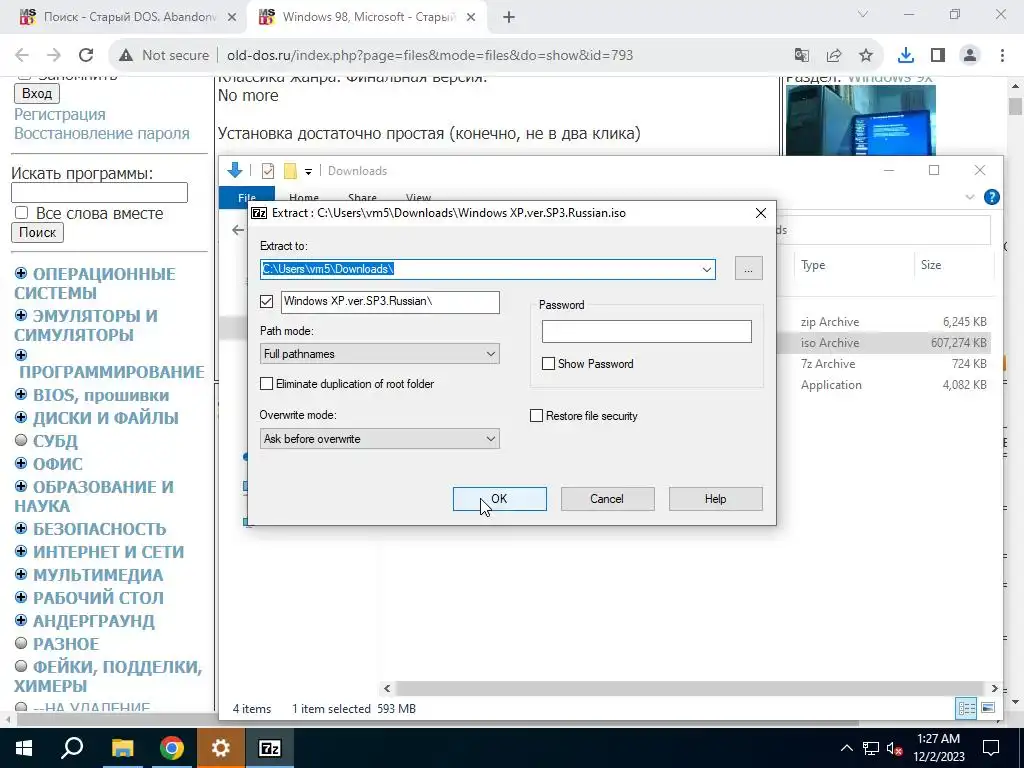1024x768 pixels.
Task: Open 7-Zip from the taskbar
Action: tap(270, 748)
